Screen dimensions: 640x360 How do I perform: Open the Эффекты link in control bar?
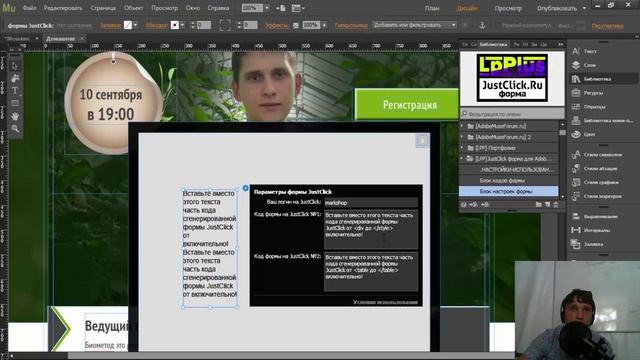(277, 25)
